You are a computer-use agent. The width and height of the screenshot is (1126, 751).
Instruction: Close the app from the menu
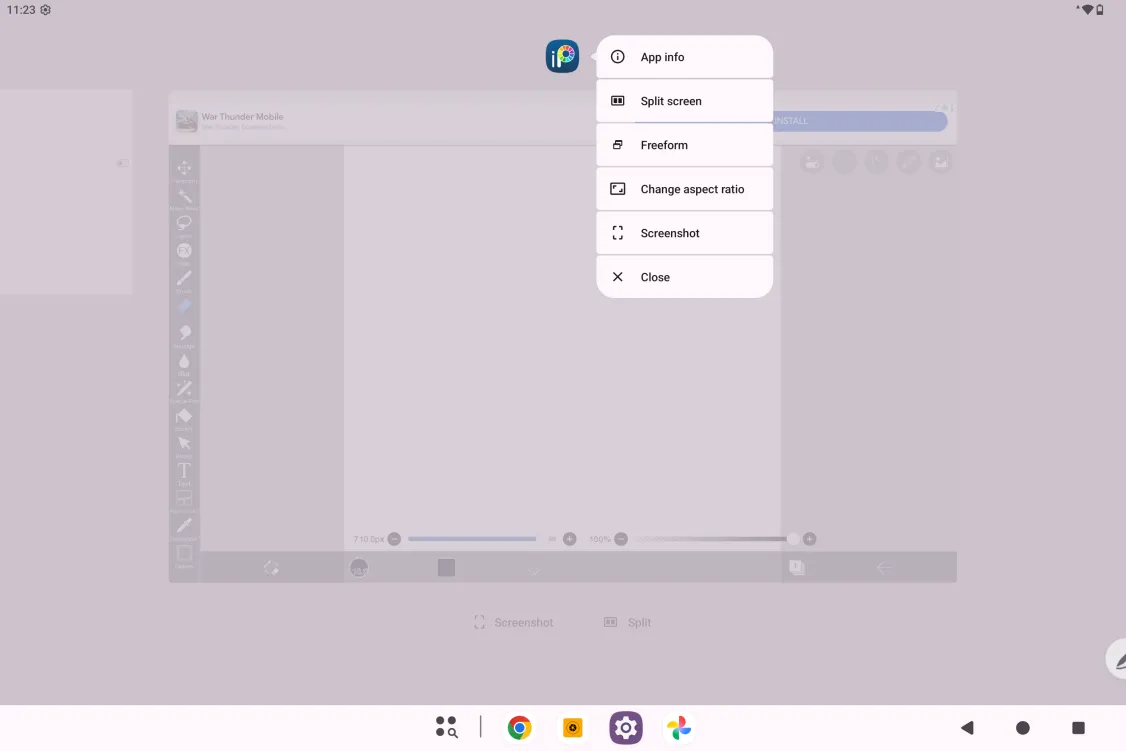click(x=684, y=276)
